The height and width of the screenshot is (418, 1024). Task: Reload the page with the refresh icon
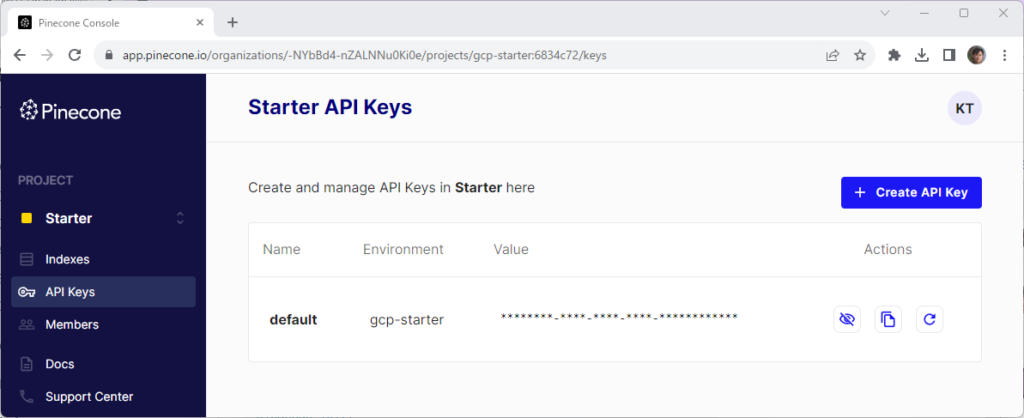click(x=75, y=56)
